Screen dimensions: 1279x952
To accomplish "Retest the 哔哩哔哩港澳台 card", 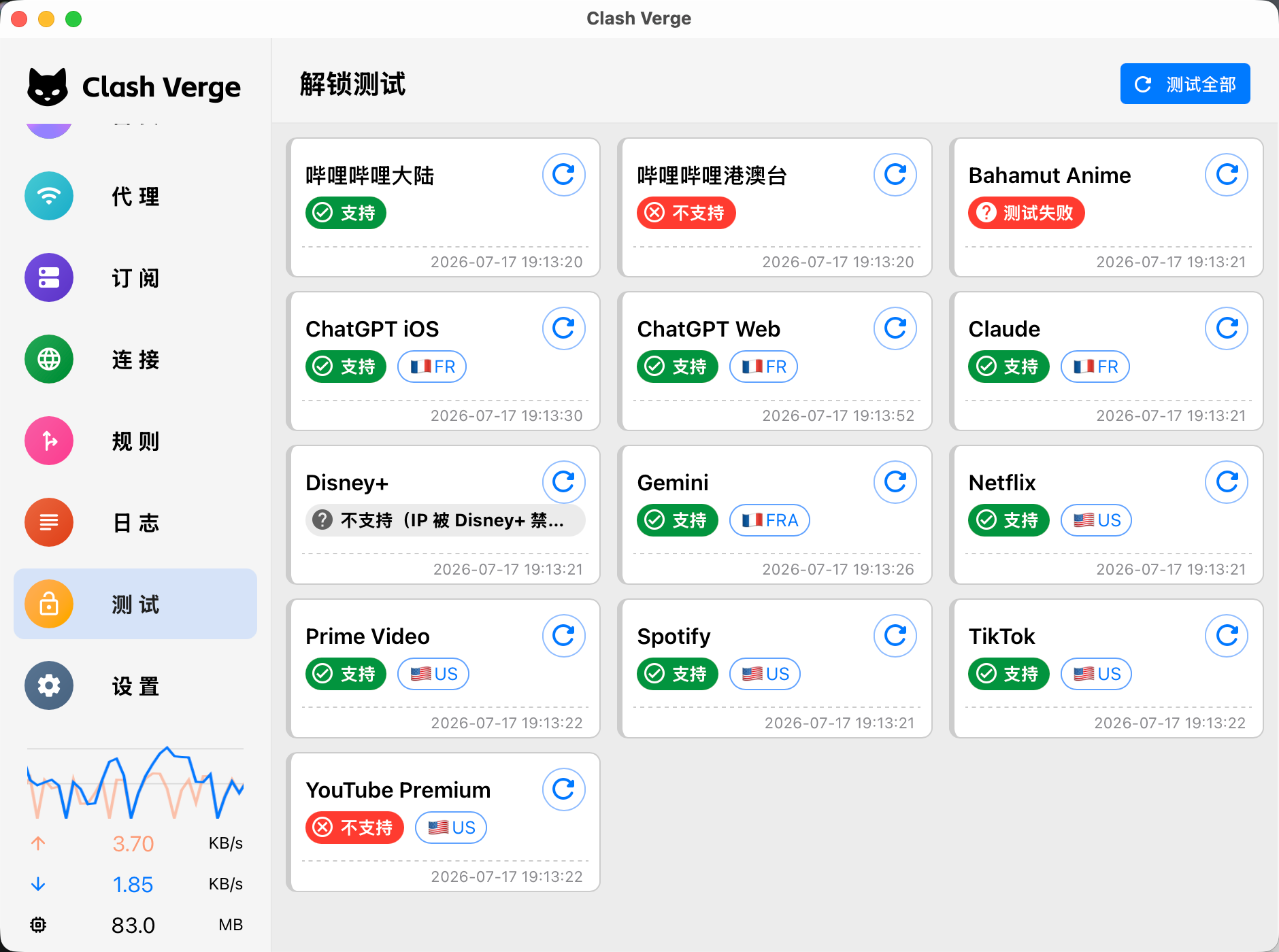I will tap(895, 175).
